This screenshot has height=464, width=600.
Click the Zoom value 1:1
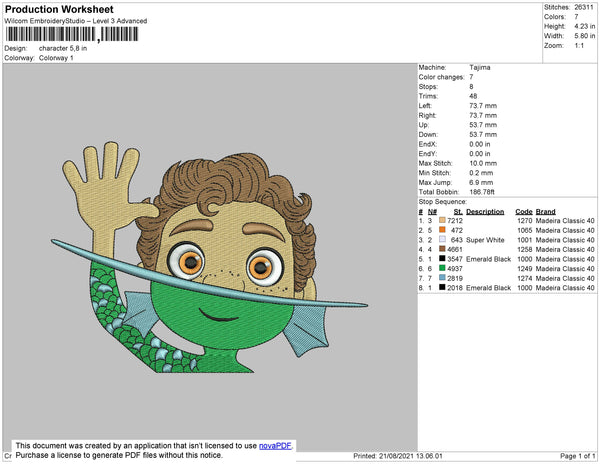[579, 46]
